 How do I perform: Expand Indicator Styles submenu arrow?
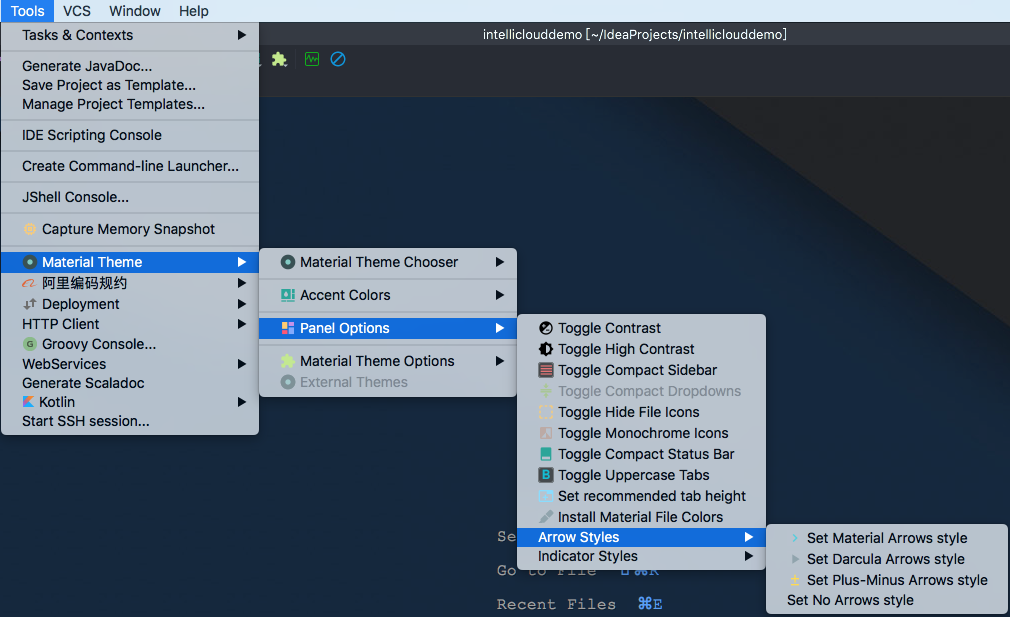[x=748, y=556]
